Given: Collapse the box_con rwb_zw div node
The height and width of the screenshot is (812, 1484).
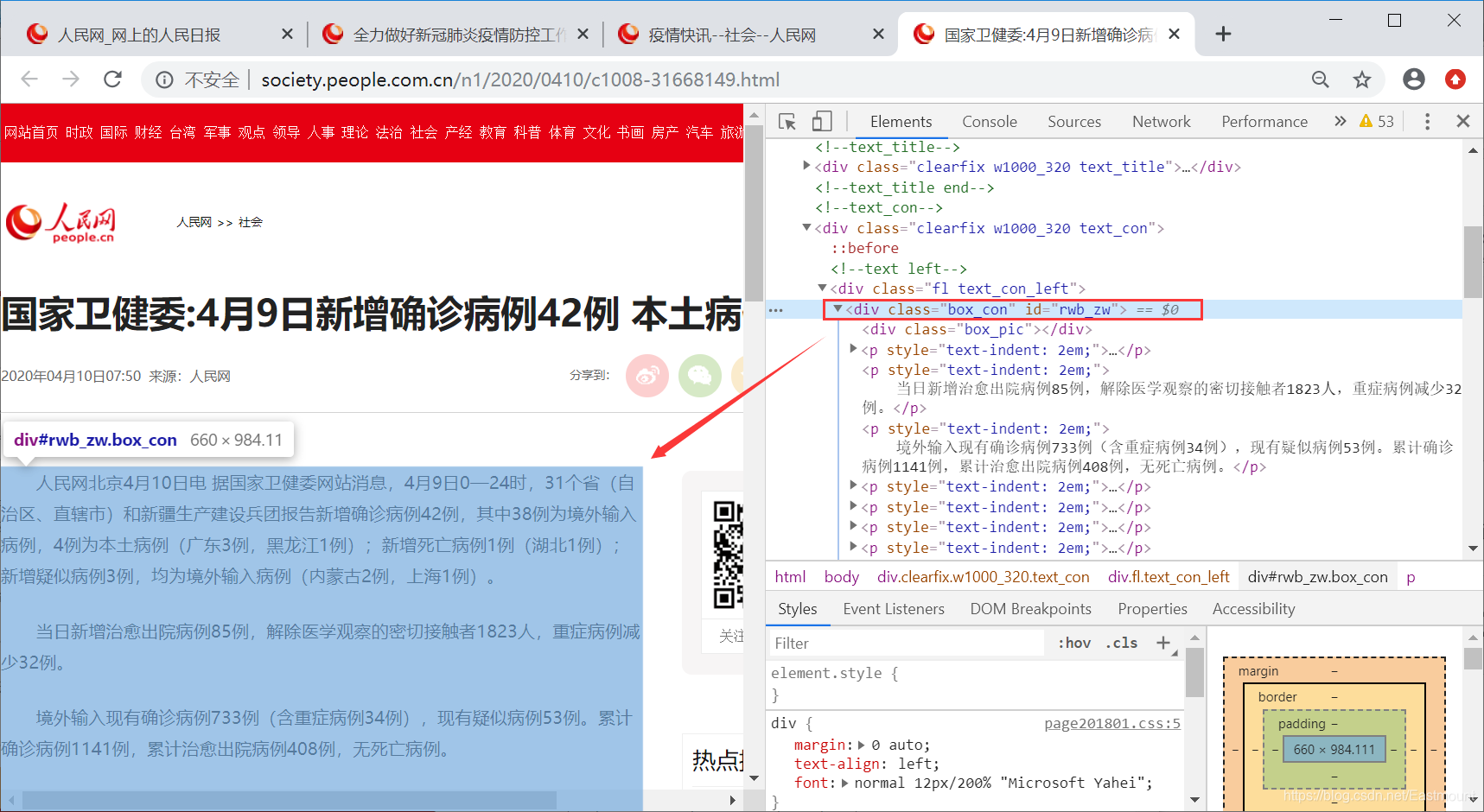Looking at the screenshot, I should [x=838, y=308].
